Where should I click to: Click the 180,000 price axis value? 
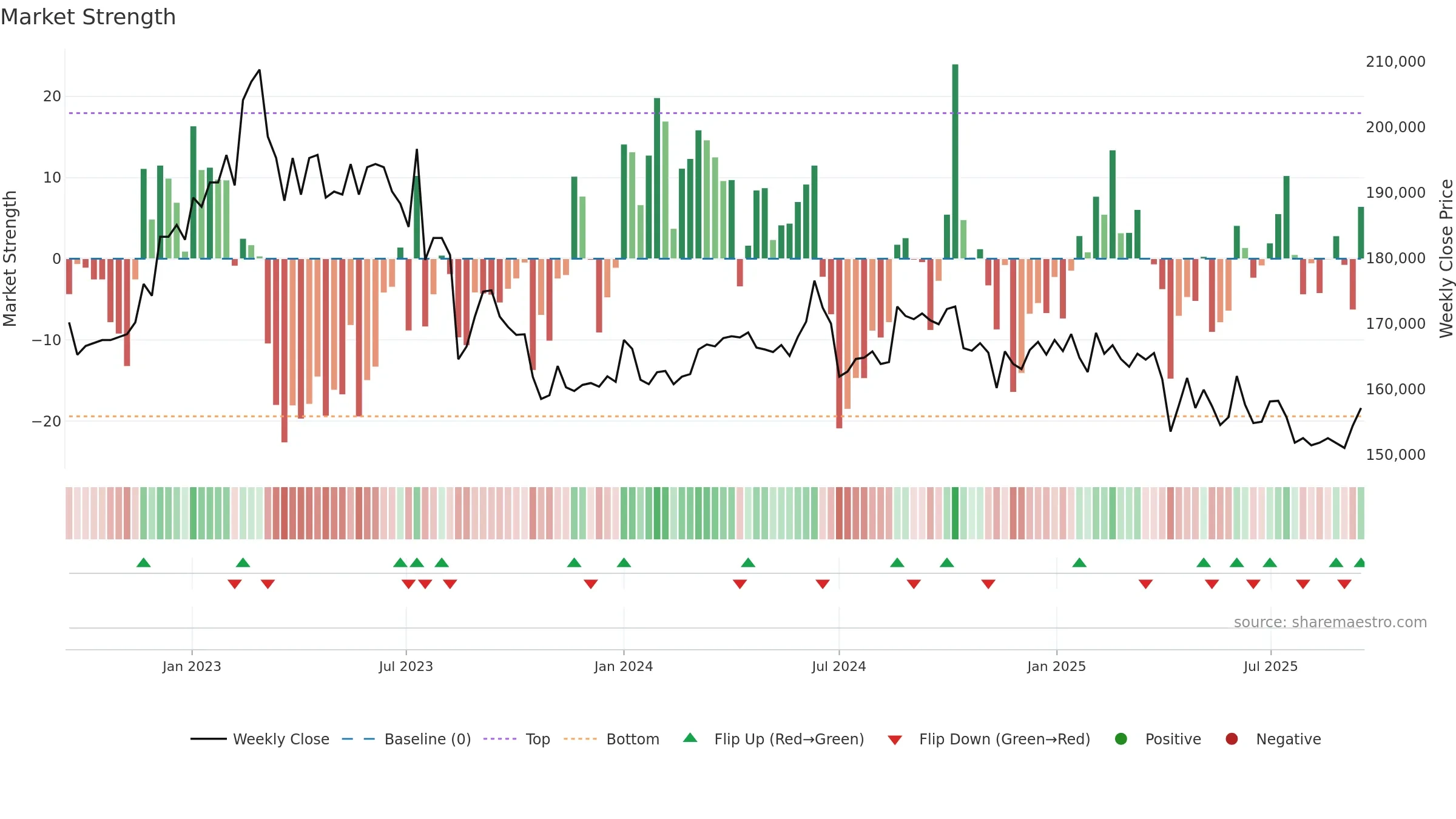tap(1395, 258)
